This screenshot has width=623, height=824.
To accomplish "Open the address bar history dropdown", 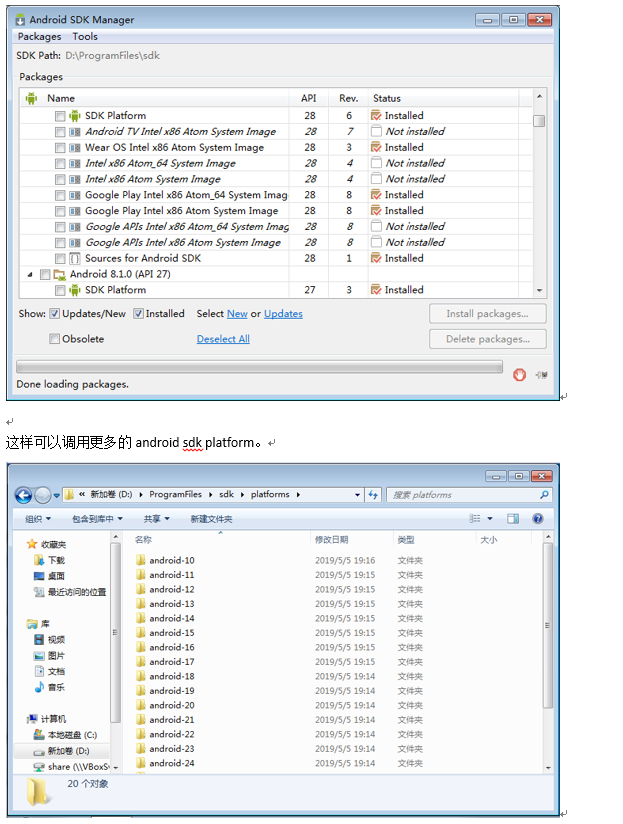I will pyautogui.click(x=357, y=495).
